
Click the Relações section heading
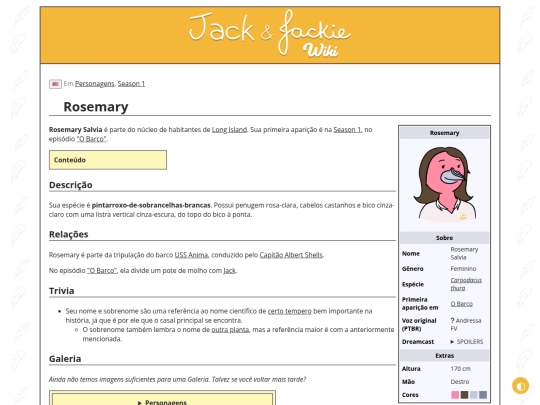coord(69,235)
